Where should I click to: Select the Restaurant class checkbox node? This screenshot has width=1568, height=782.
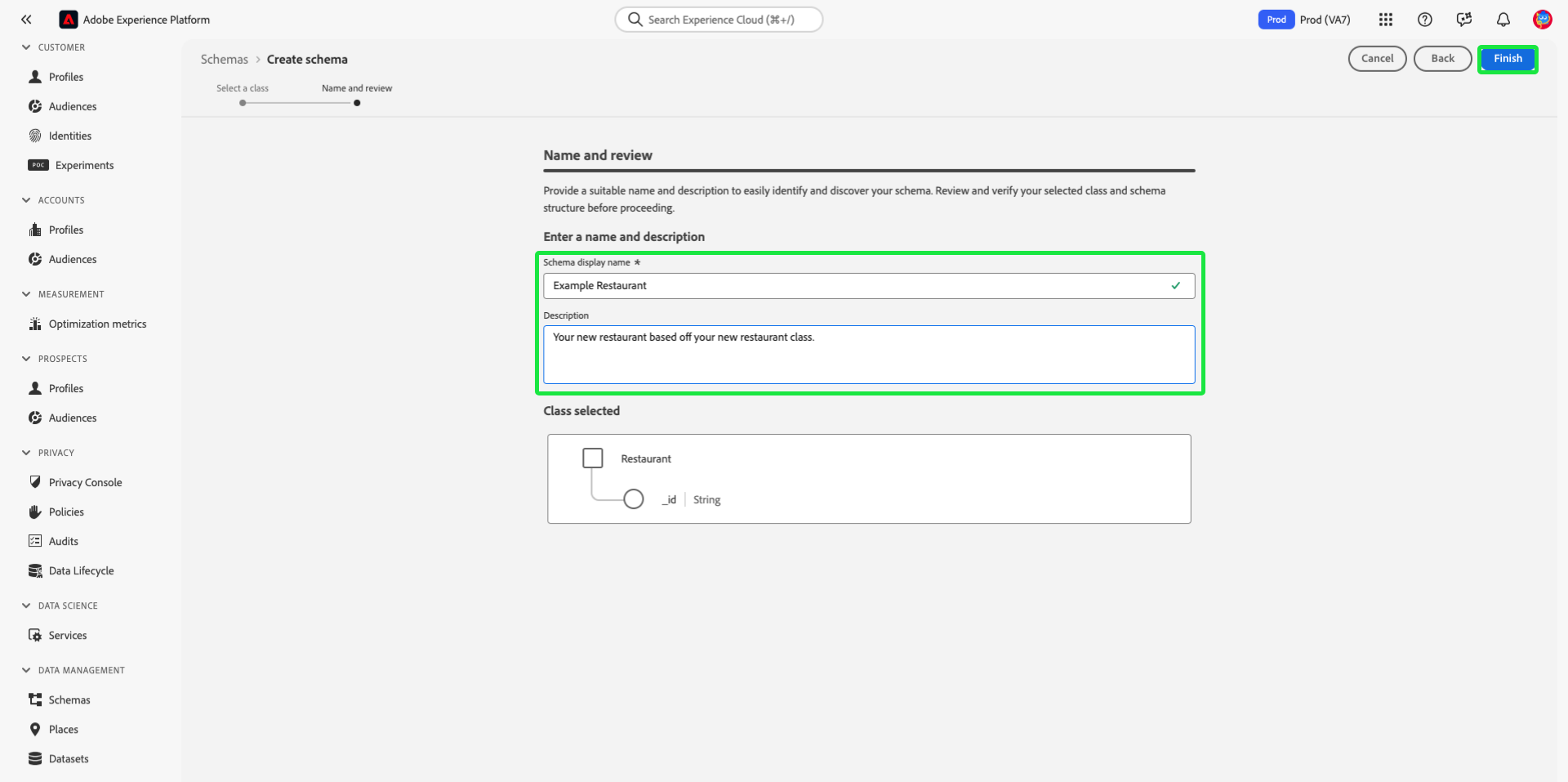tap(593, 458)
